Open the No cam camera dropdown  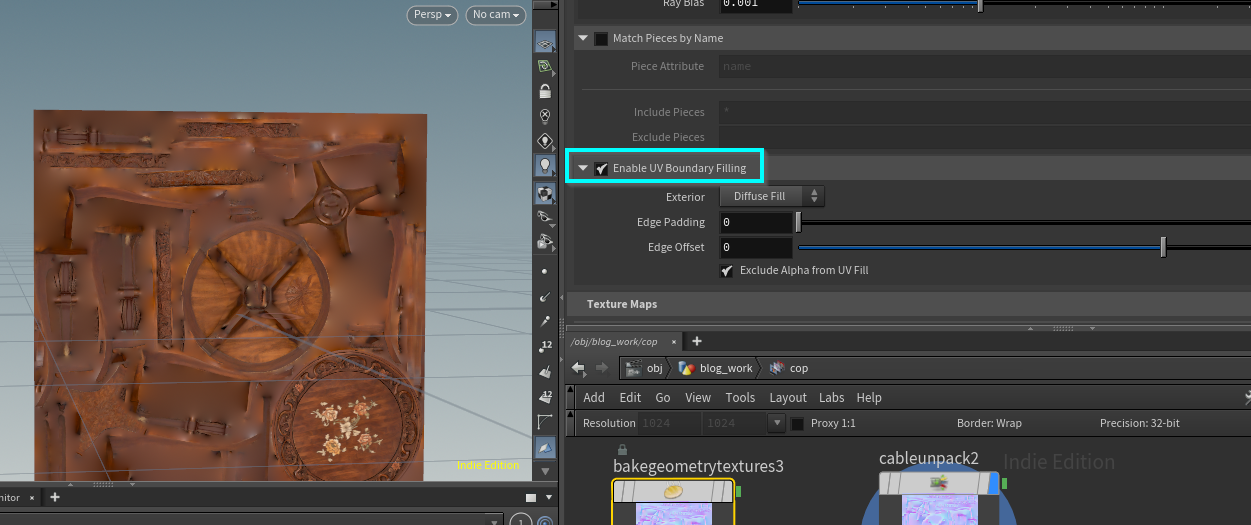495,15
